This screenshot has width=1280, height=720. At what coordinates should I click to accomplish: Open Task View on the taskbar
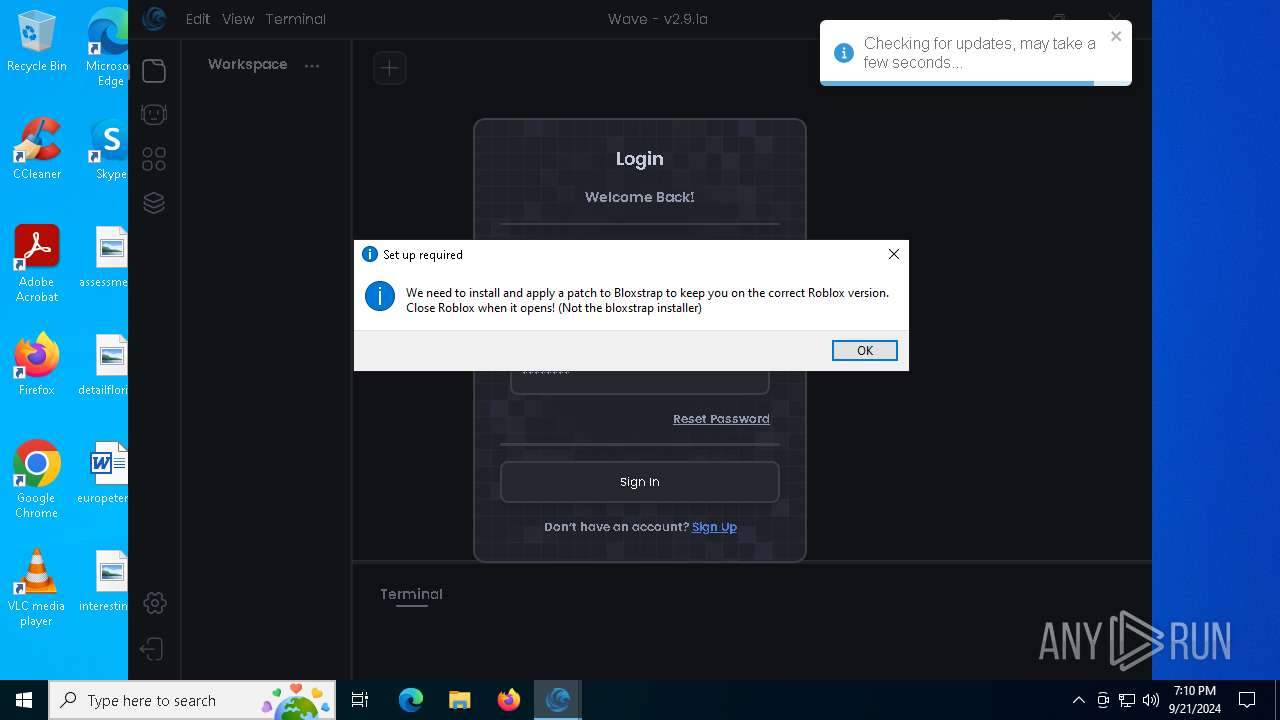click(x=360, y=700)
